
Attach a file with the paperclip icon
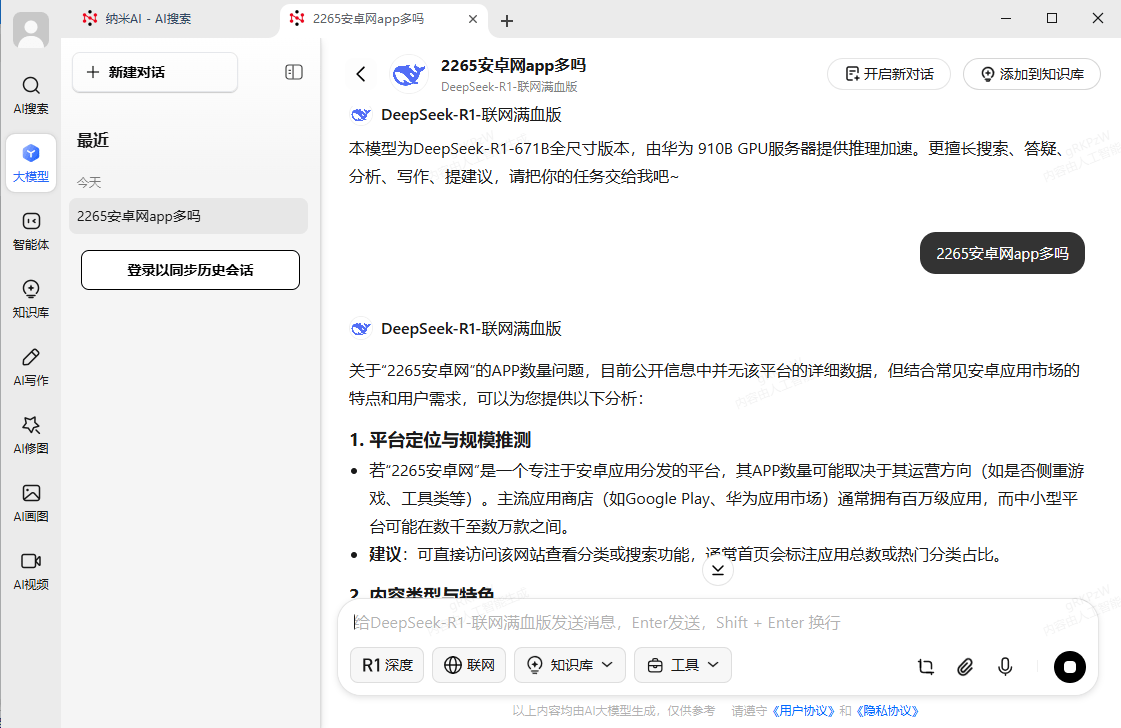(965, 666)
